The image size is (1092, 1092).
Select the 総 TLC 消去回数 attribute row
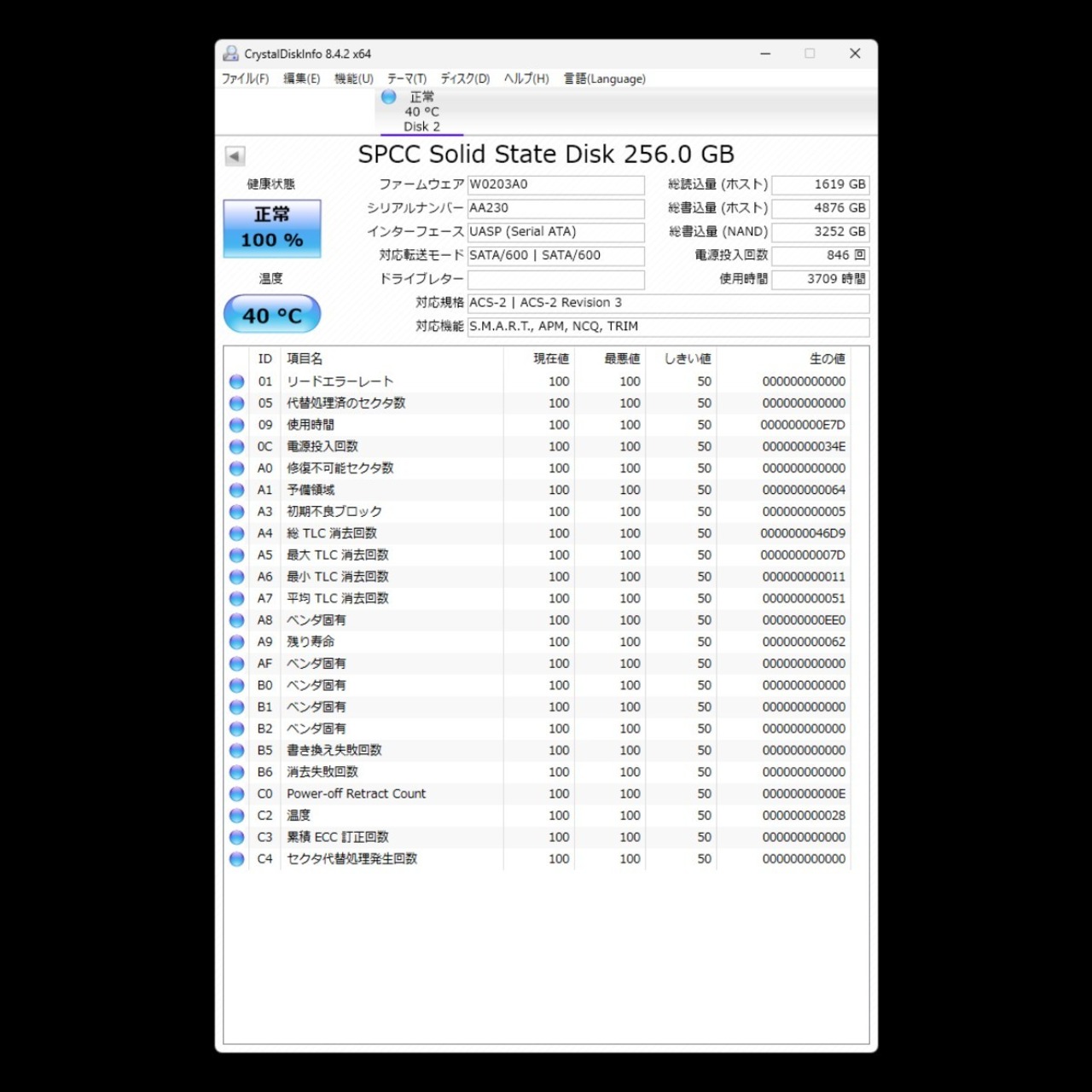point(538,534)
